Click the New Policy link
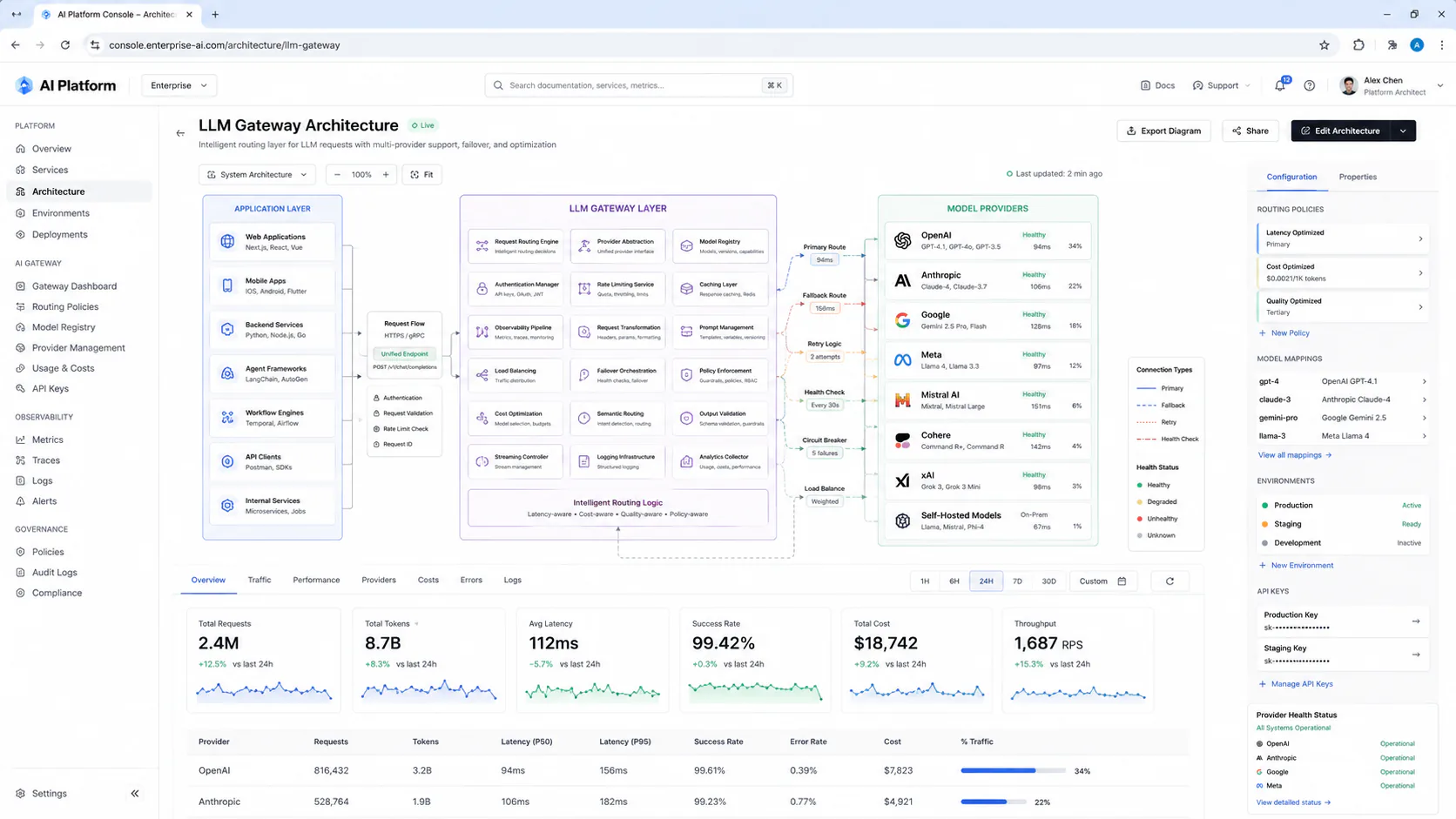This screenshot has height=819, width=1456. (x=1284, y=333)
